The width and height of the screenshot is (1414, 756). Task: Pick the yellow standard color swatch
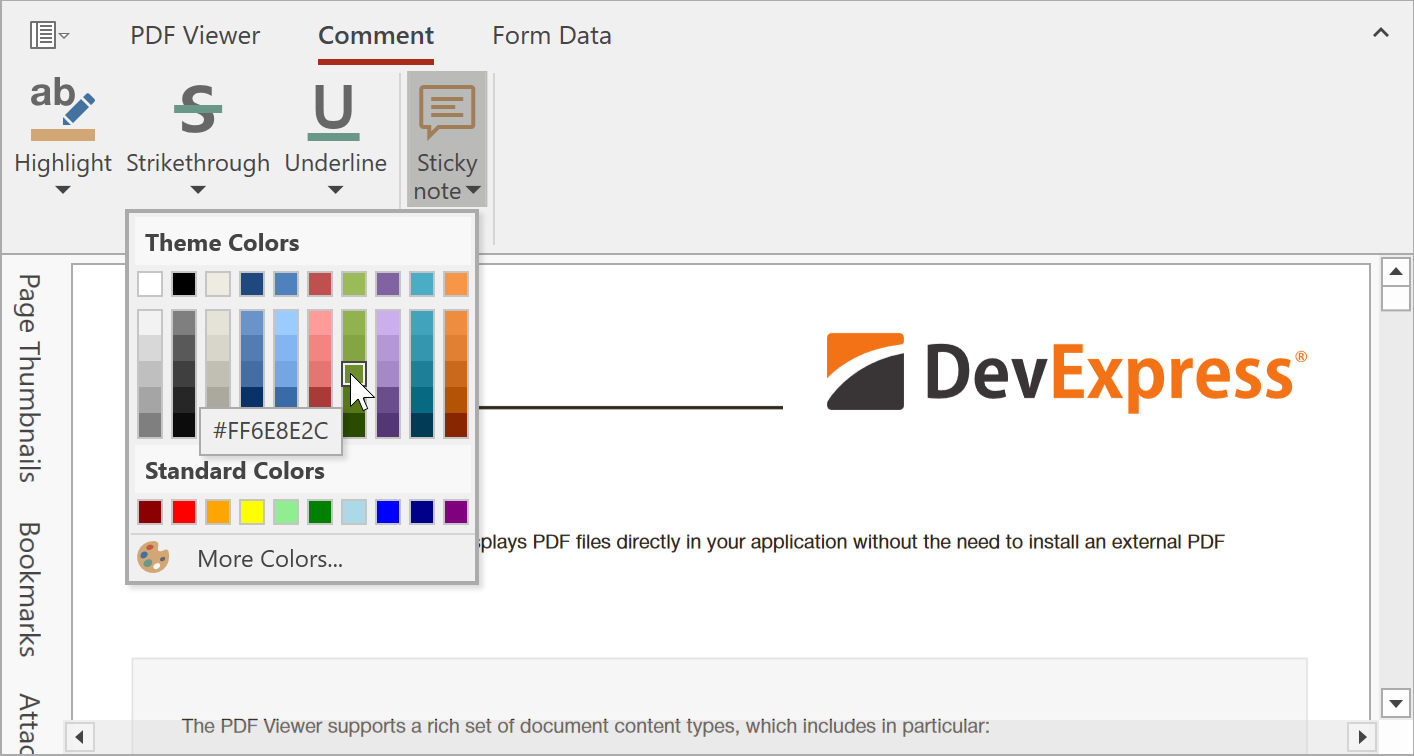click(x=252, y=512)
